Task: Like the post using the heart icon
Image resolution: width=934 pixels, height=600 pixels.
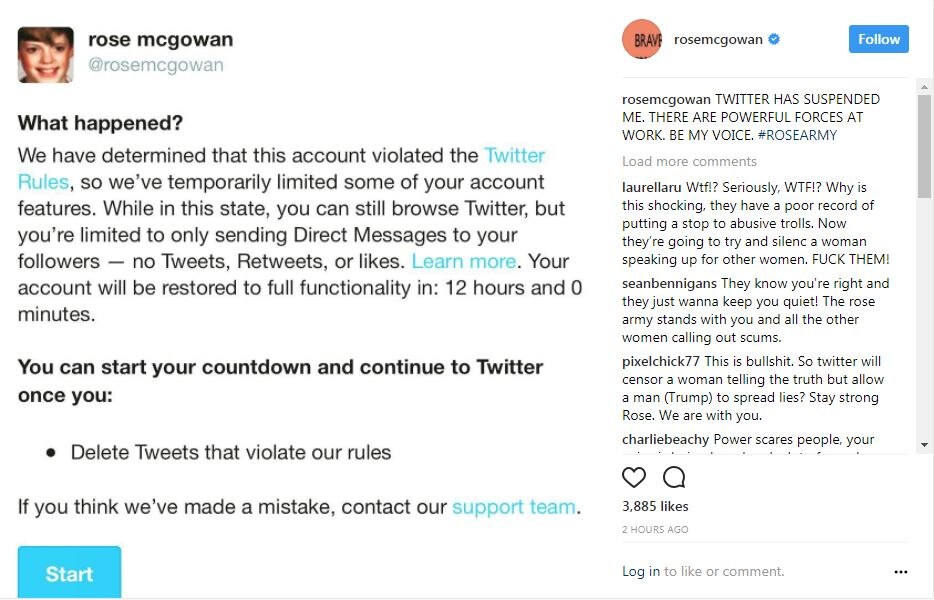Action: pyautogui.click(x=634, y=477)
